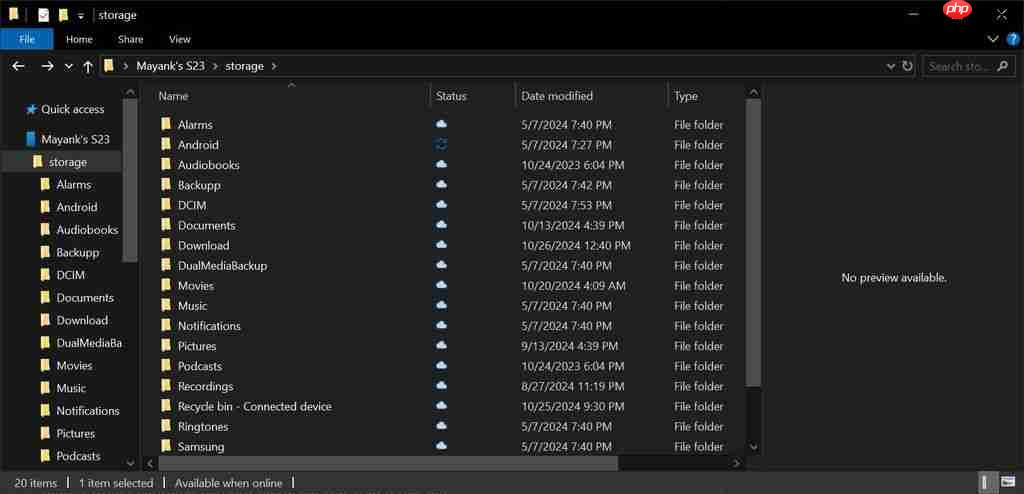Sort the list by Date modified column
Viewport: 1024px width, 494px height.
[x=557, y=96]
